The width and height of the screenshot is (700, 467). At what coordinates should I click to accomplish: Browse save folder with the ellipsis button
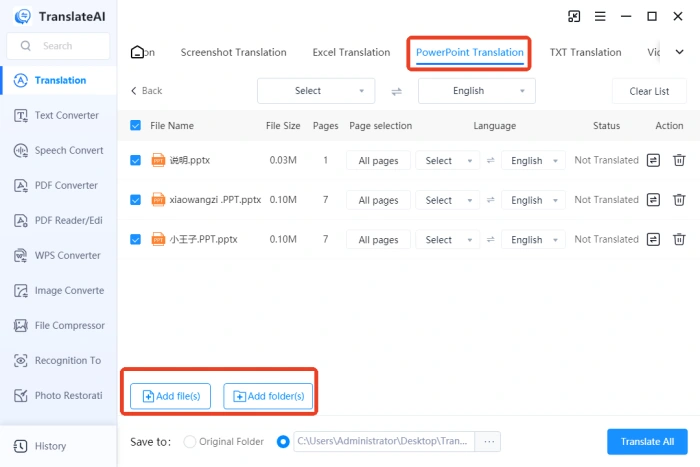488,442
